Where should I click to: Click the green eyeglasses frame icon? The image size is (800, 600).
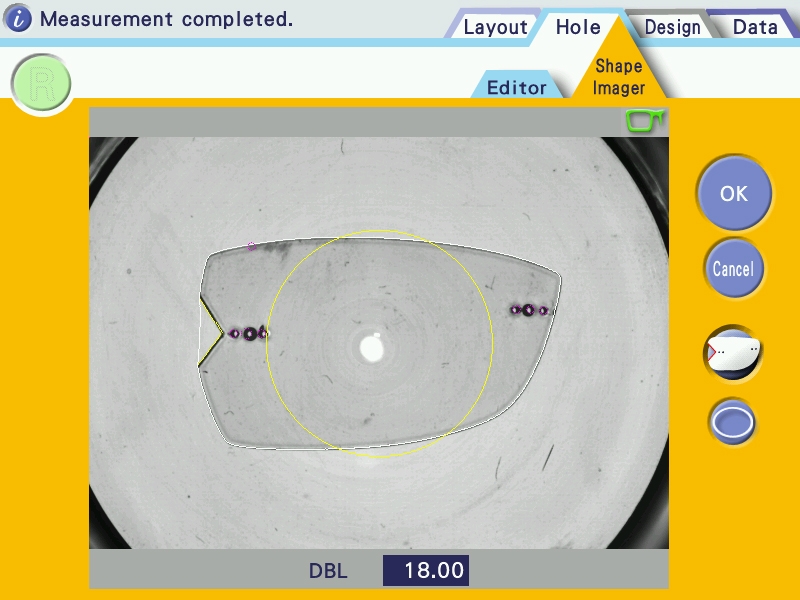[x=645, y=121]
